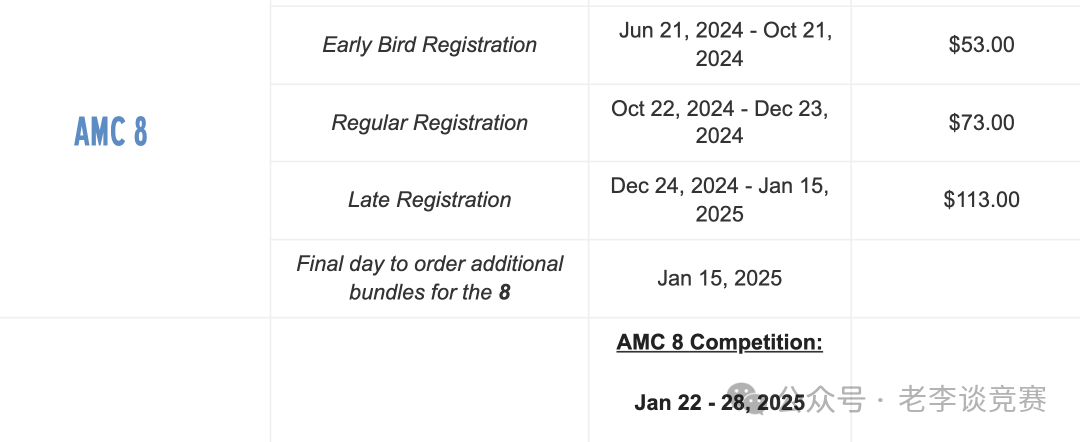Click the underlined AMC 8 Competition heading
Screen dimensions: 1080x442
720,342
